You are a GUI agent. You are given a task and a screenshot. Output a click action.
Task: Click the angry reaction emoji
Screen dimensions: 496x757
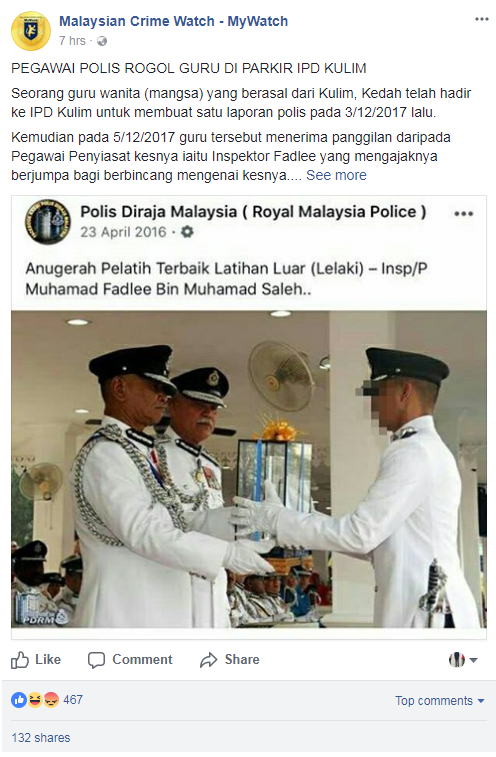pos(51,700)
